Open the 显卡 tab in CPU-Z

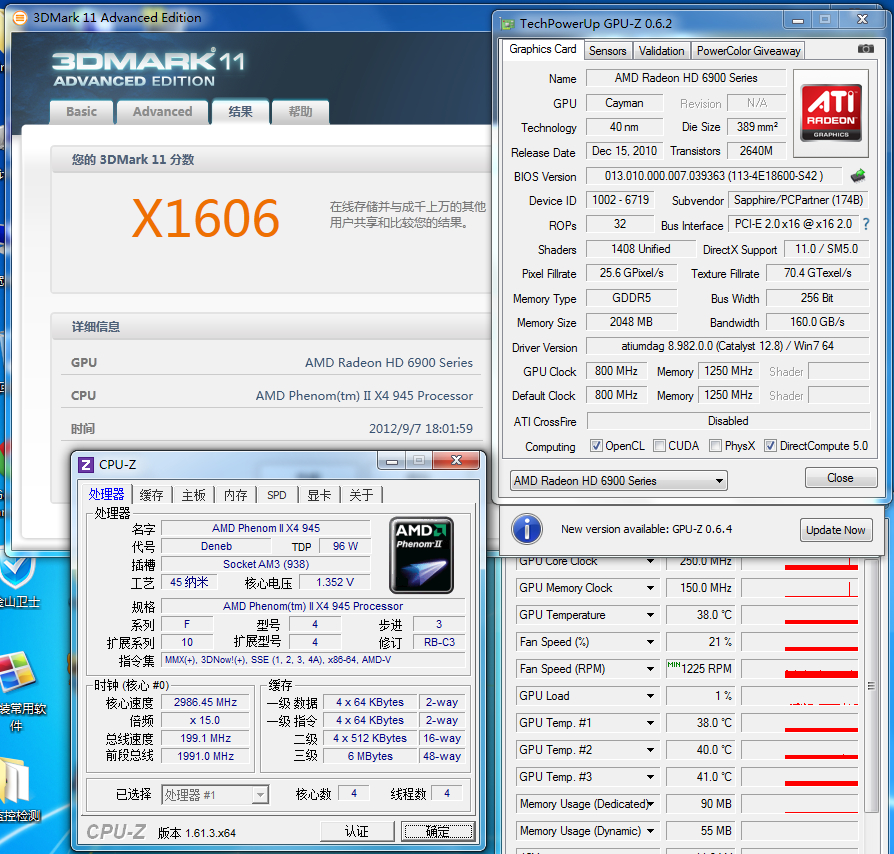point(319,495)
